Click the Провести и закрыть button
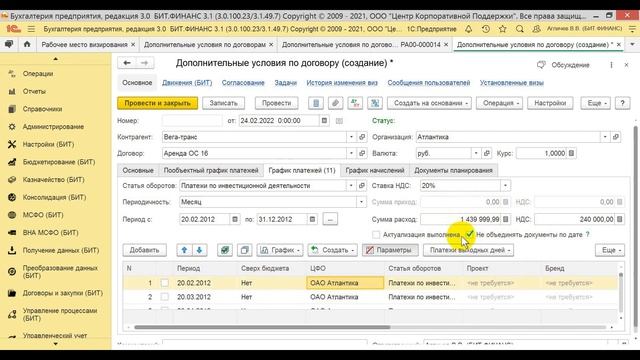This screenshot has width=640, height=360. tap(158, 103)
